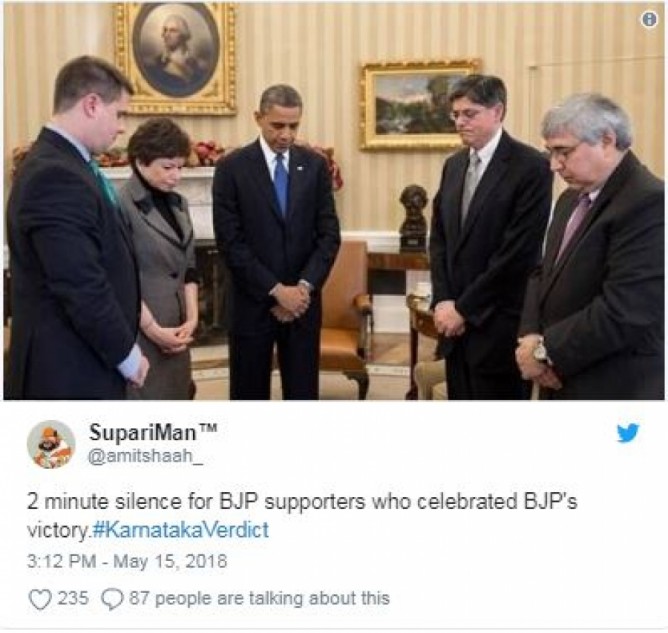Click the gold-framed landscape painting in photo
668x633 pixels.
tap(419, 105)
